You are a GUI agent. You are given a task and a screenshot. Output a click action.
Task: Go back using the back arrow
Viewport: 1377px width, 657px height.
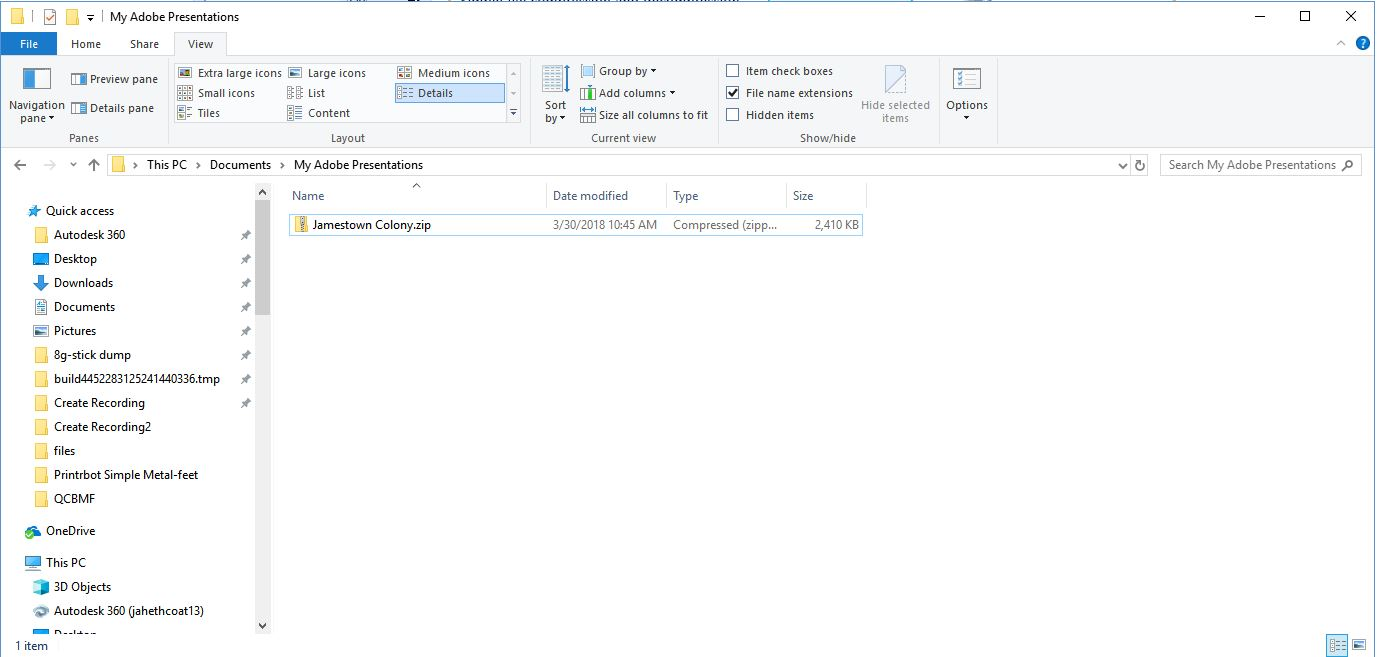point(22,165)
